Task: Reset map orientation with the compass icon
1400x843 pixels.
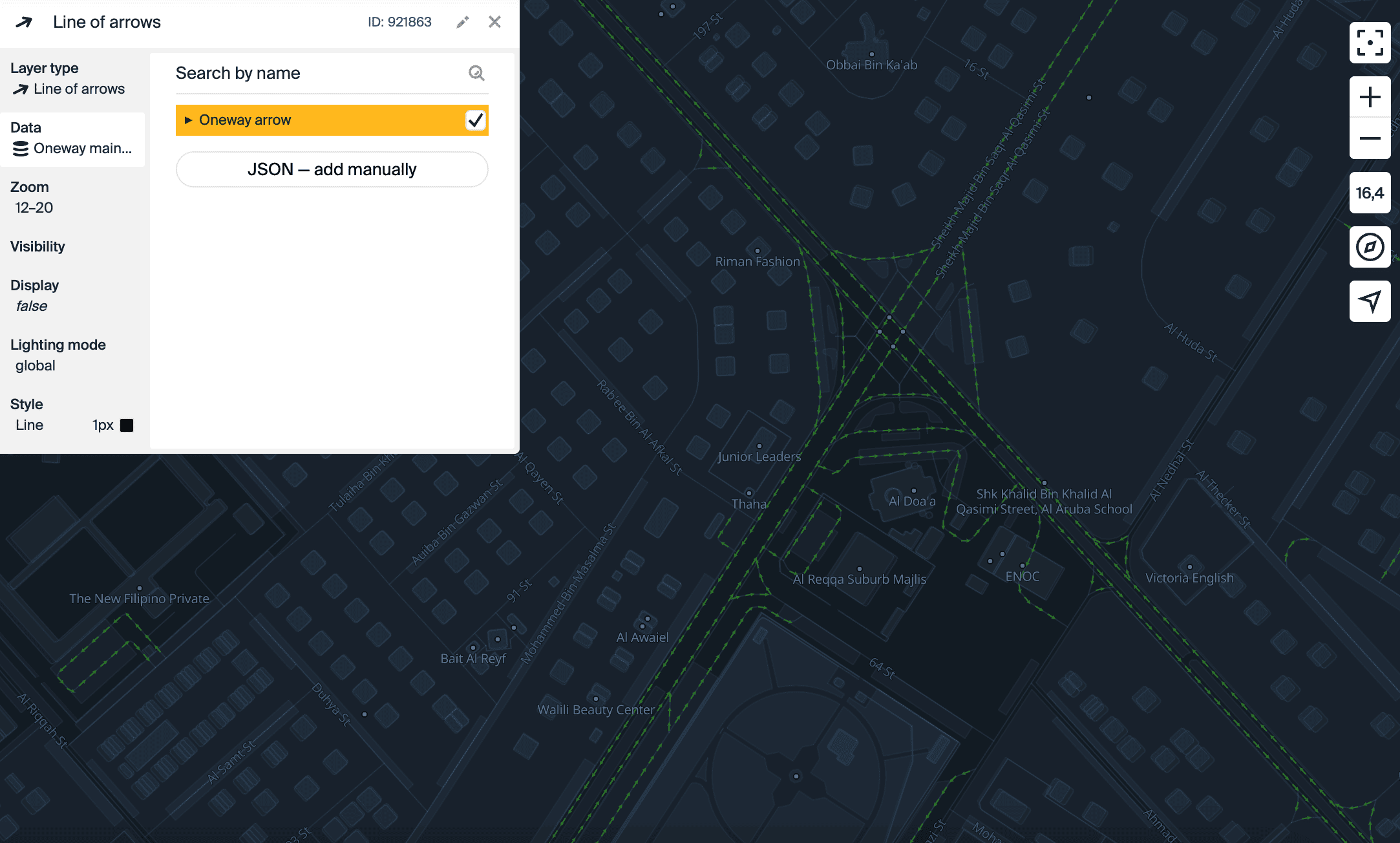Action: pos(1370,247)
